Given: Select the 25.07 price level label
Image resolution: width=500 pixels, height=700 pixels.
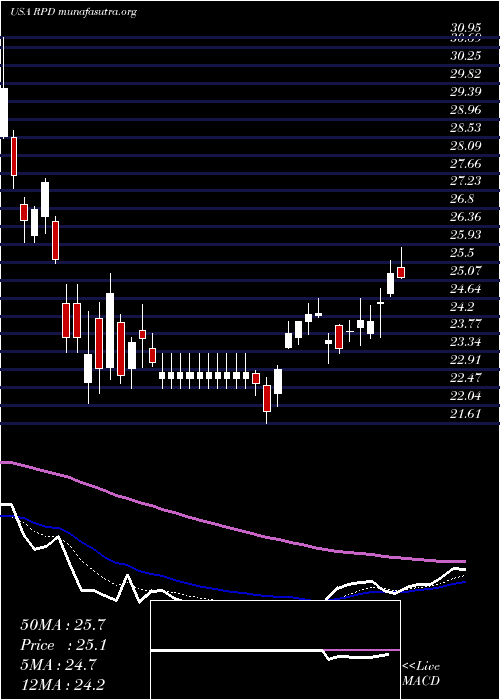Looking at the screenshot, I should [465, 271].
